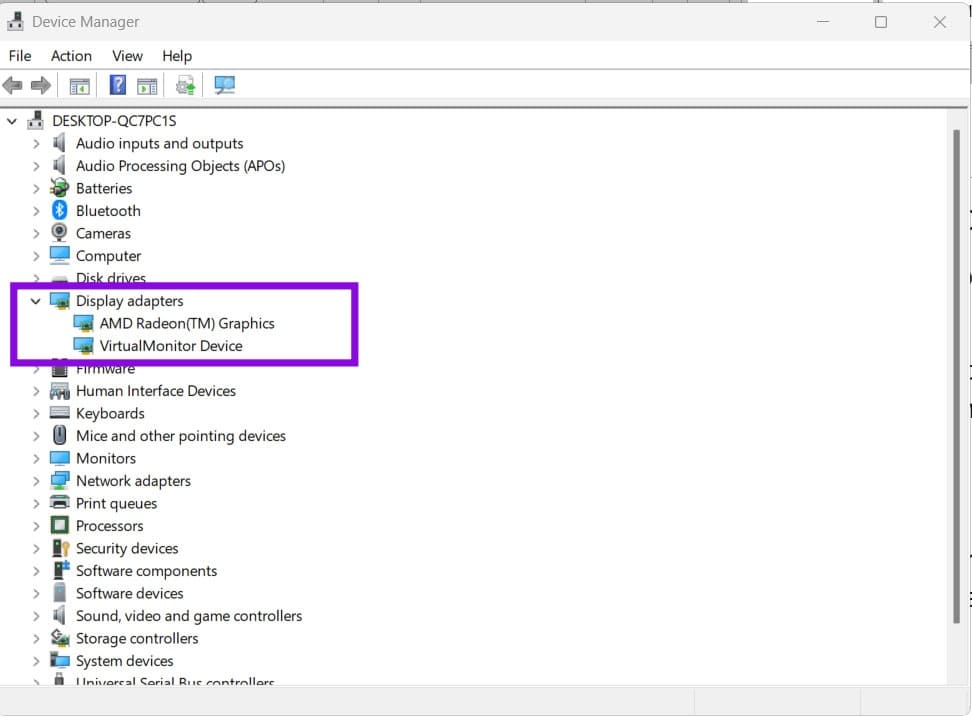Viewport: 972px width, 717px height.
Task: Select the Software devices row
Action: [x=130, y=593]
